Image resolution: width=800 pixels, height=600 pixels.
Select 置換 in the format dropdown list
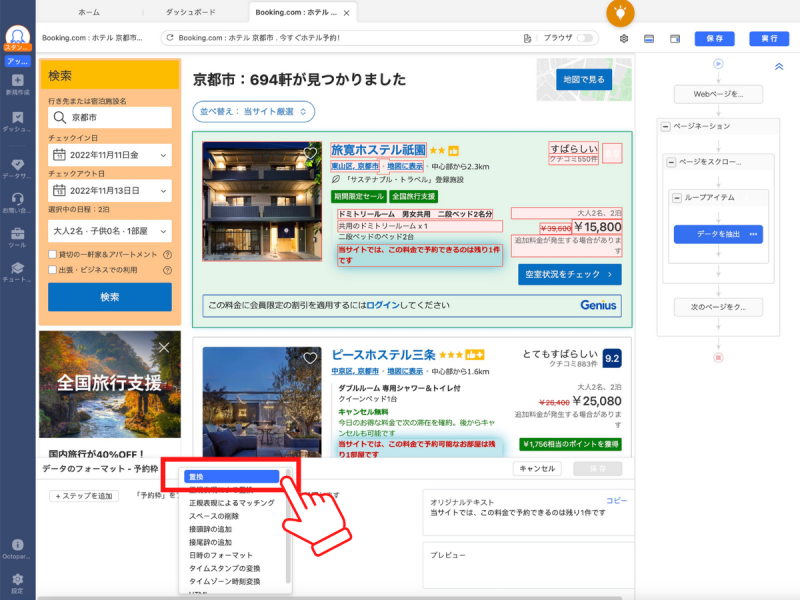231,477
